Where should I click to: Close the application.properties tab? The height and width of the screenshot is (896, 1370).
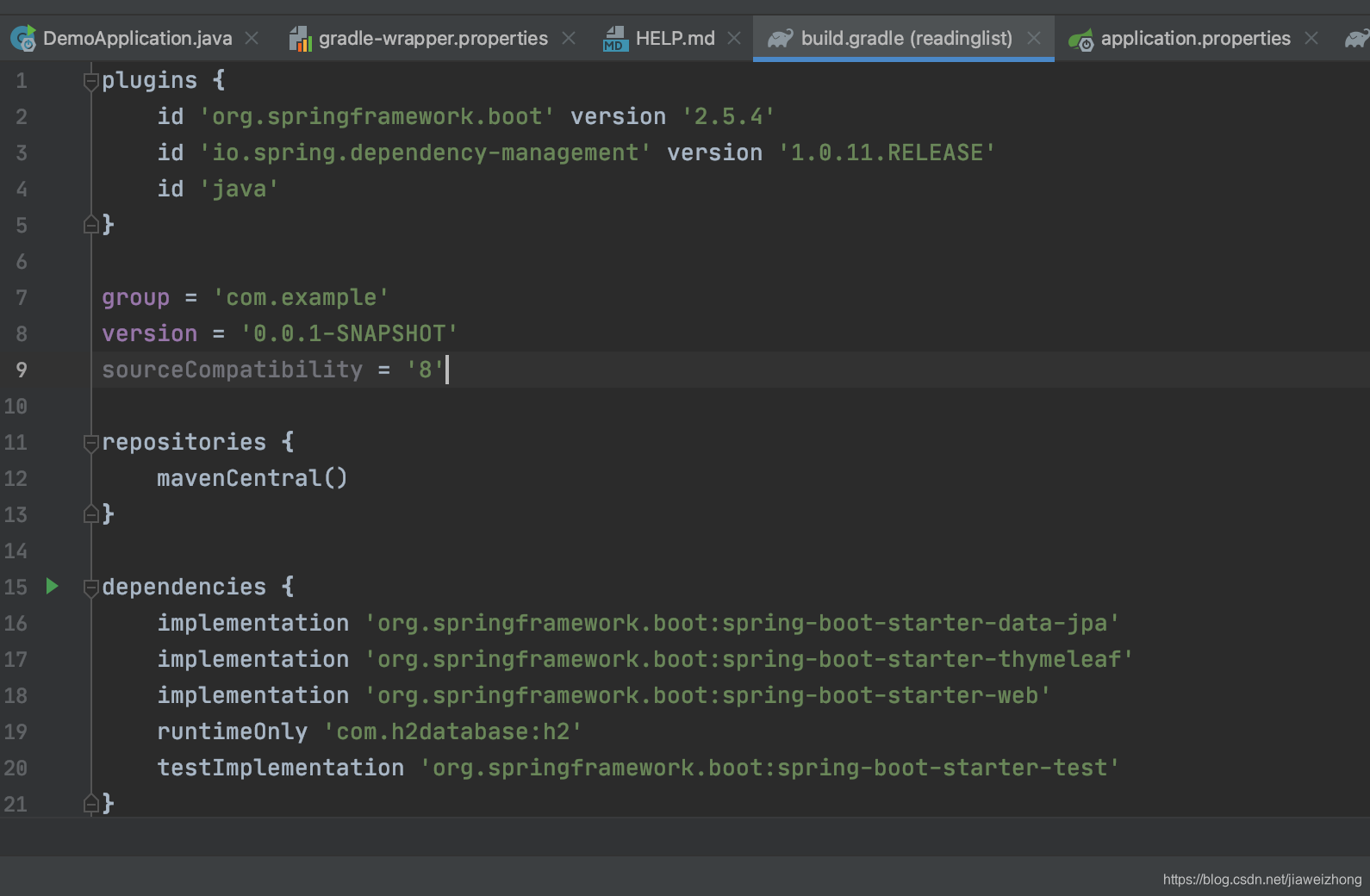(1311, 39)
